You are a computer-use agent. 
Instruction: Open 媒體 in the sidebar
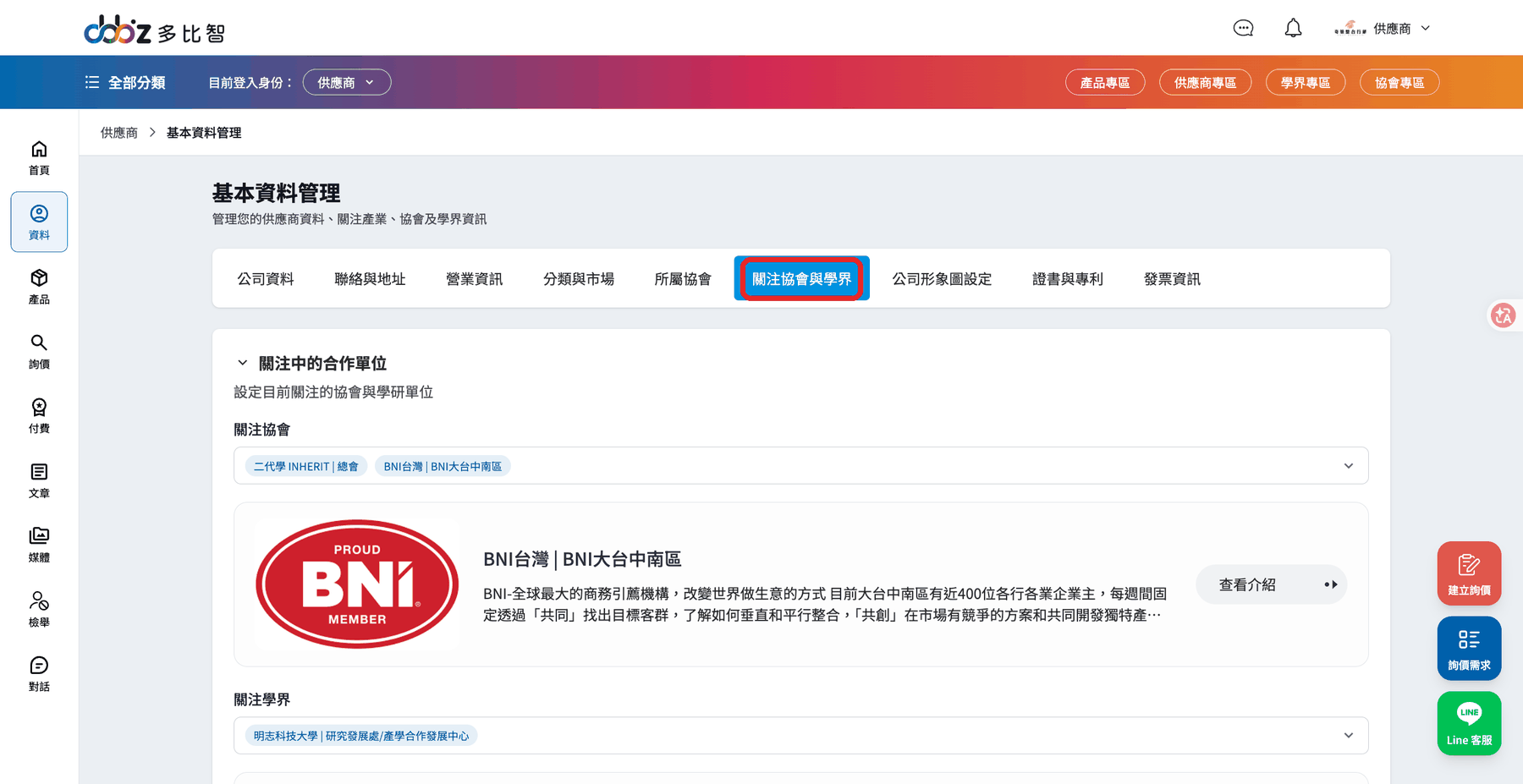tap(39, 545)
